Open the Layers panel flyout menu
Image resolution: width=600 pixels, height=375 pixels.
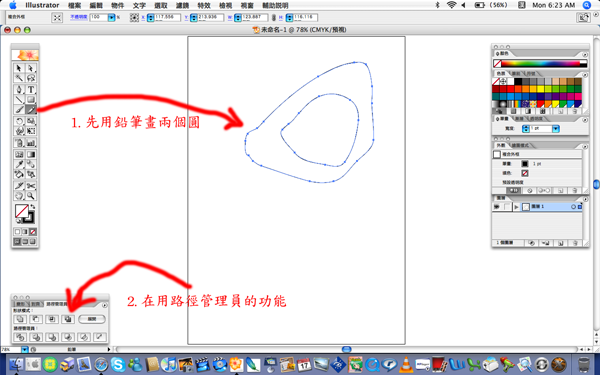(585, 199)
